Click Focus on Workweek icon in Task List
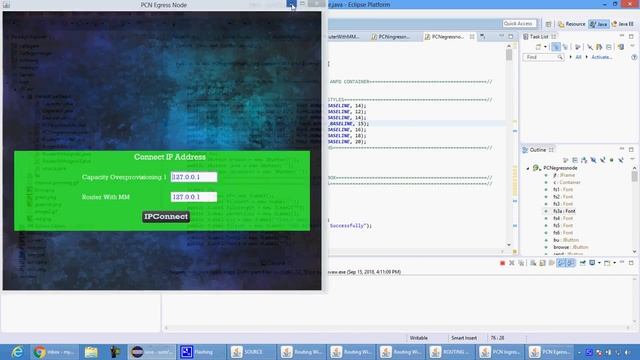Viewport: 640px width, 360px height. click(x=577, y=47)
